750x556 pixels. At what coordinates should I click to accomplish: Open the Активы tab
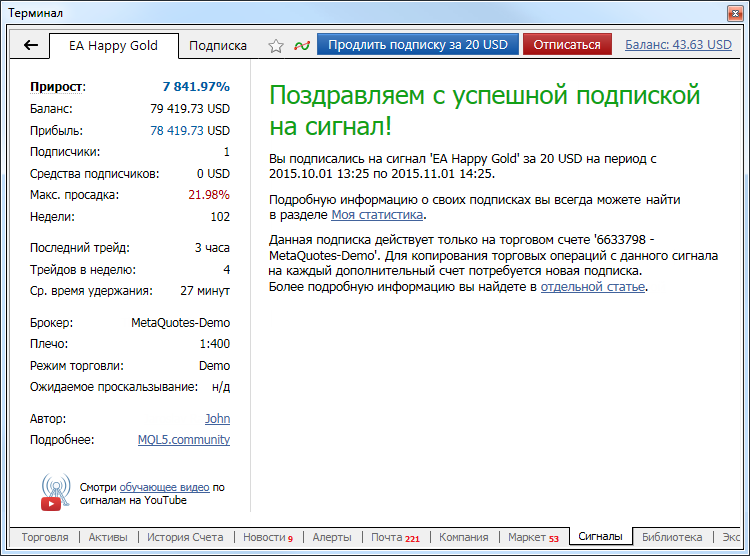click(108, 537)
